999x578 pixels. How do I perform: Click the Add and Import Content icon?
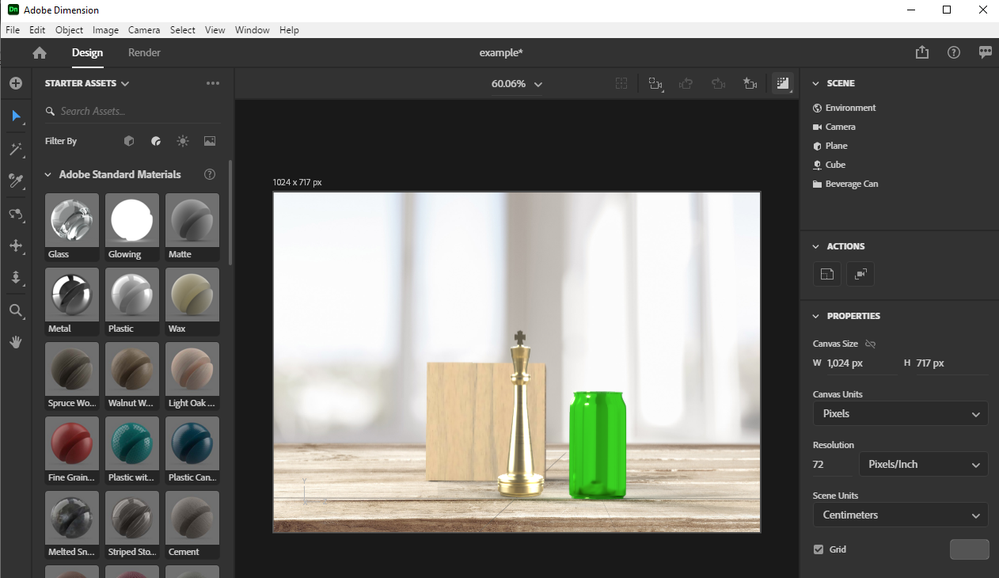[x=16, y=83]
